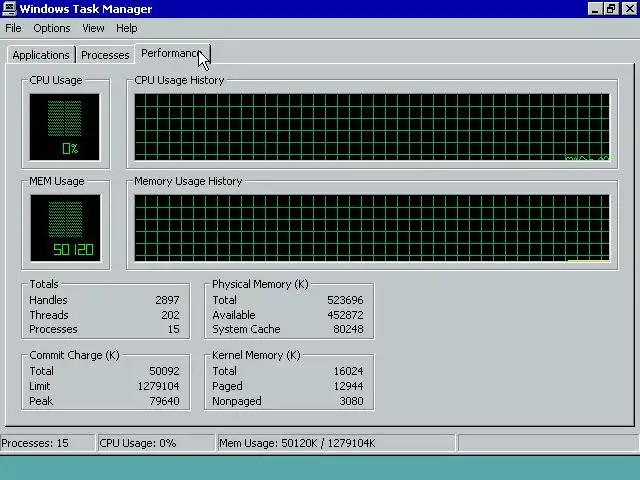Image resolution: width=640 pixels, height=480 pixels.
Task: Minimize the Task Manager window
Action: point(596,9)
